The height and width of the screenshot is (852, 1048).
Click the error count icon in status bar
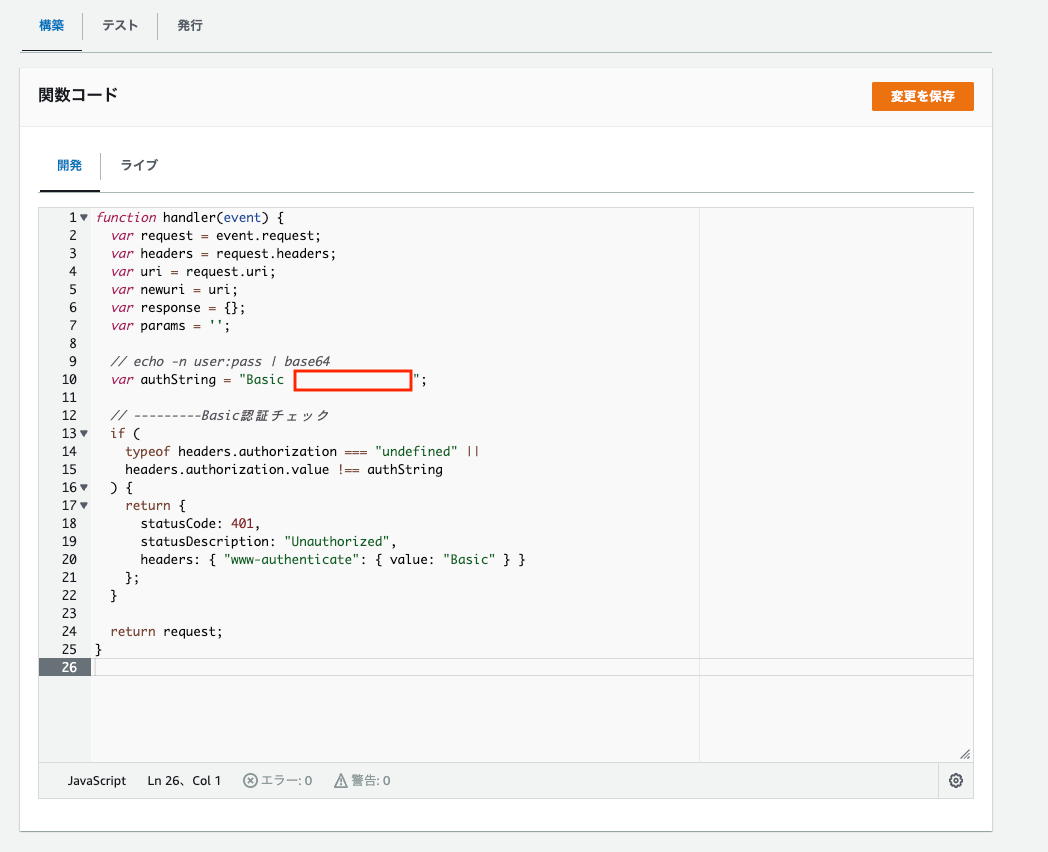[250, 780]
